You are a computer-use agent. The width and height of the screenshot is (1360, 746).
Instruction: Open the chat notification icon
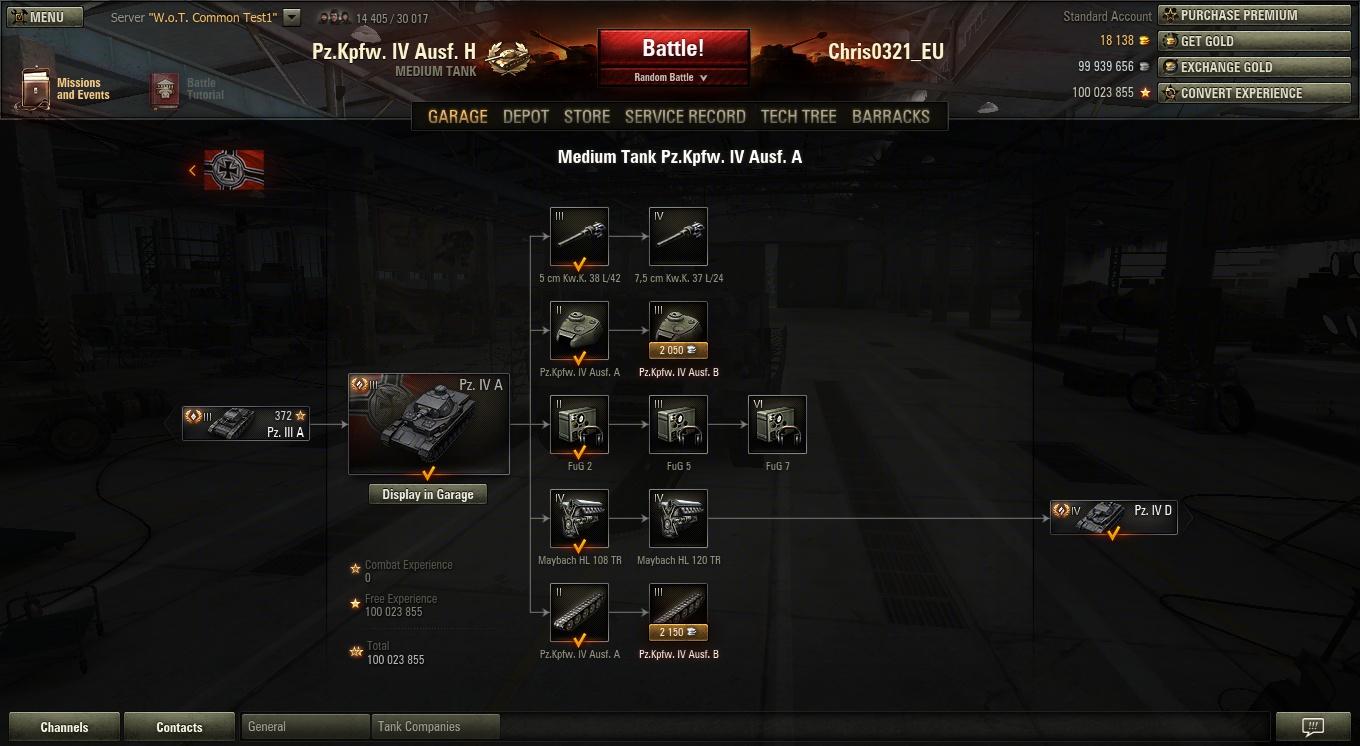pyautogui.click(x=1314, y=727)
